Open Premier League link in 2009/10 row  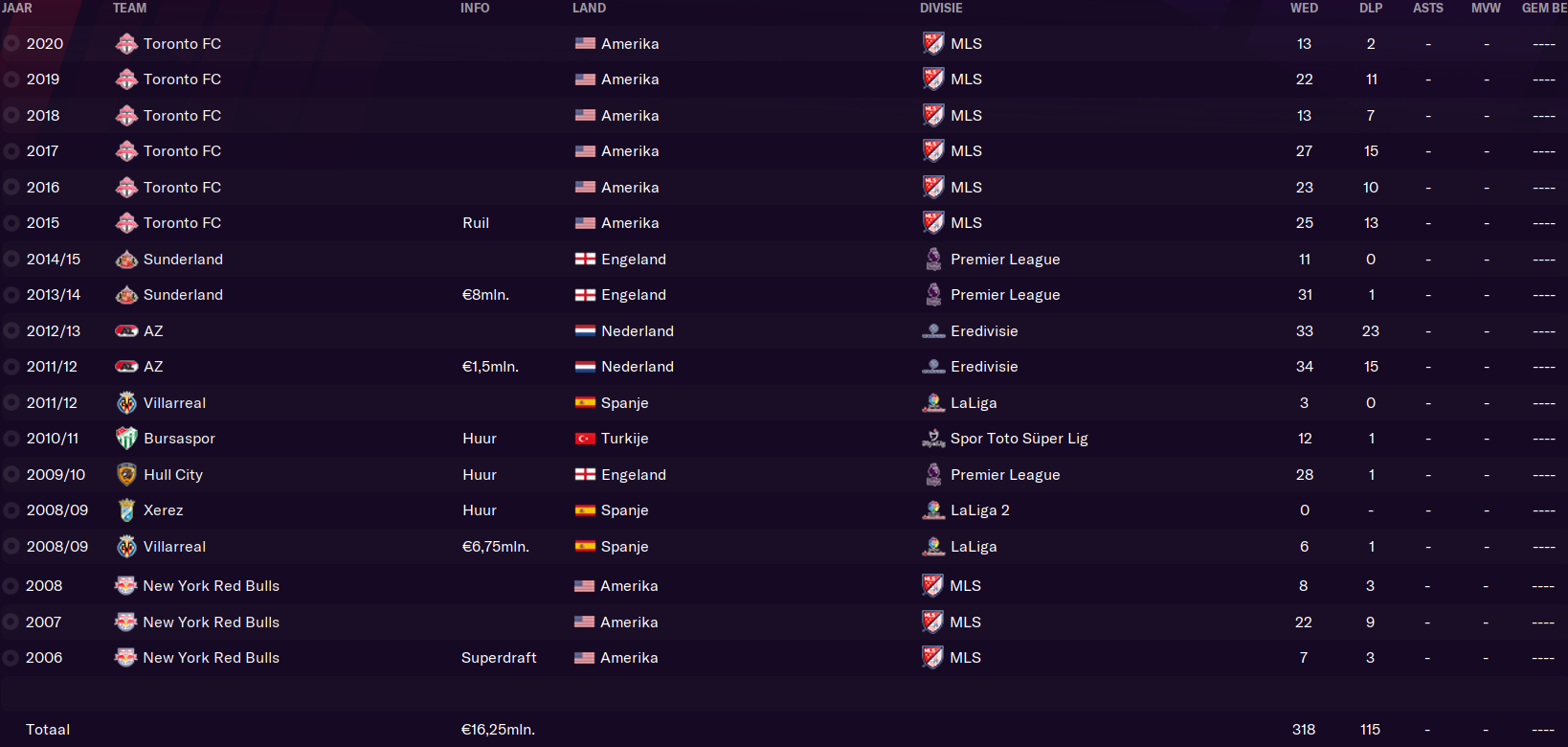(1005, 475)
